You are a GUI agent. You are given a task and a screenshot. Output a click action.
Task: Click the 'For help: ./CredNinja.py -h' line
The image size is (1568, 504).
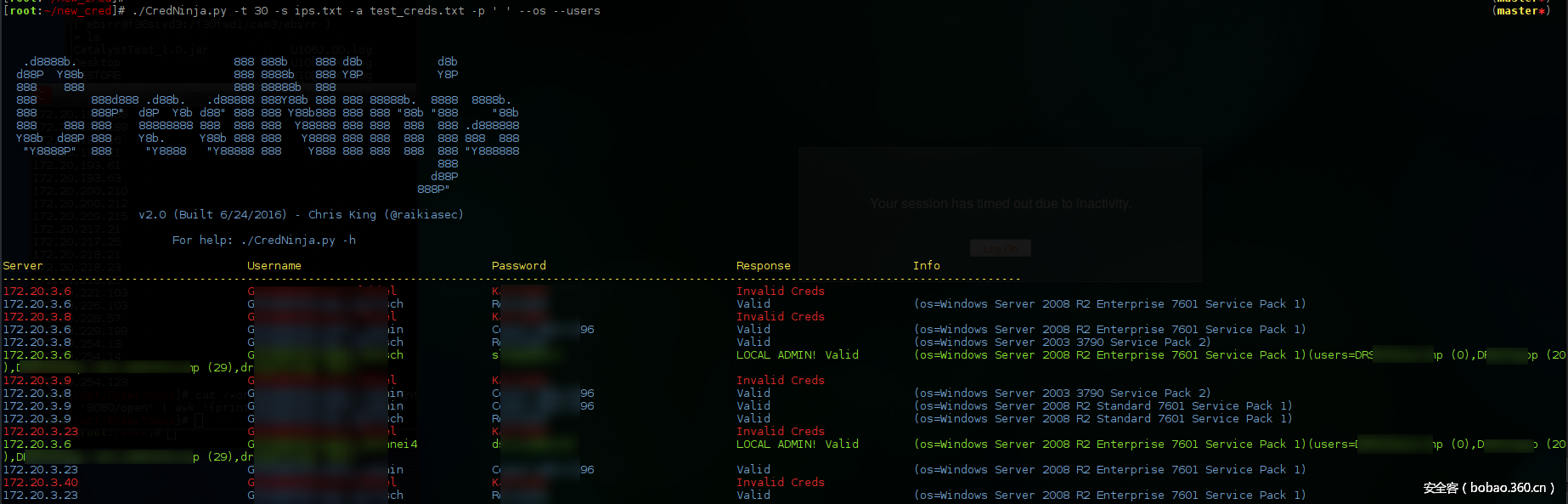[x=263, y=241]
